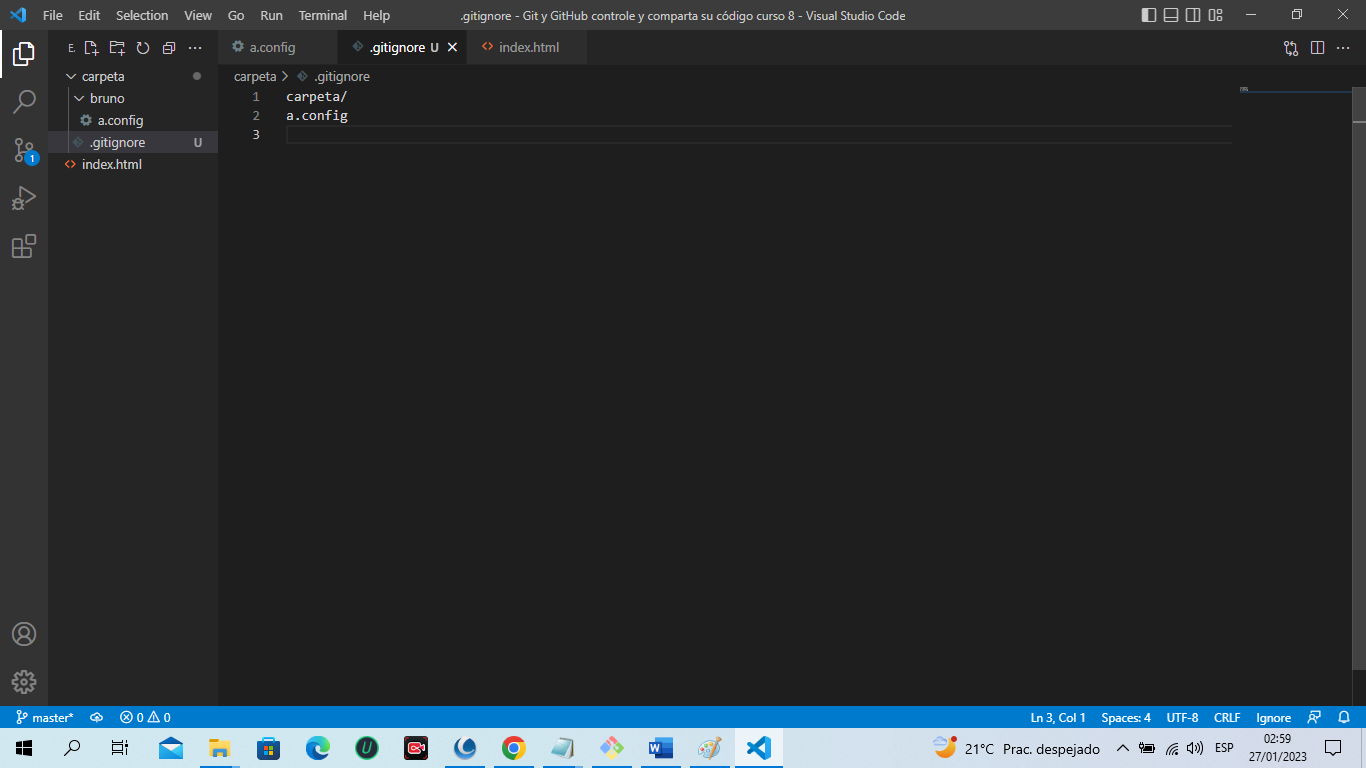Image resolution: width=1366 pixels, height=768 pixels.
Task: Open File Explorer from the taskbar
Action: 220,748
